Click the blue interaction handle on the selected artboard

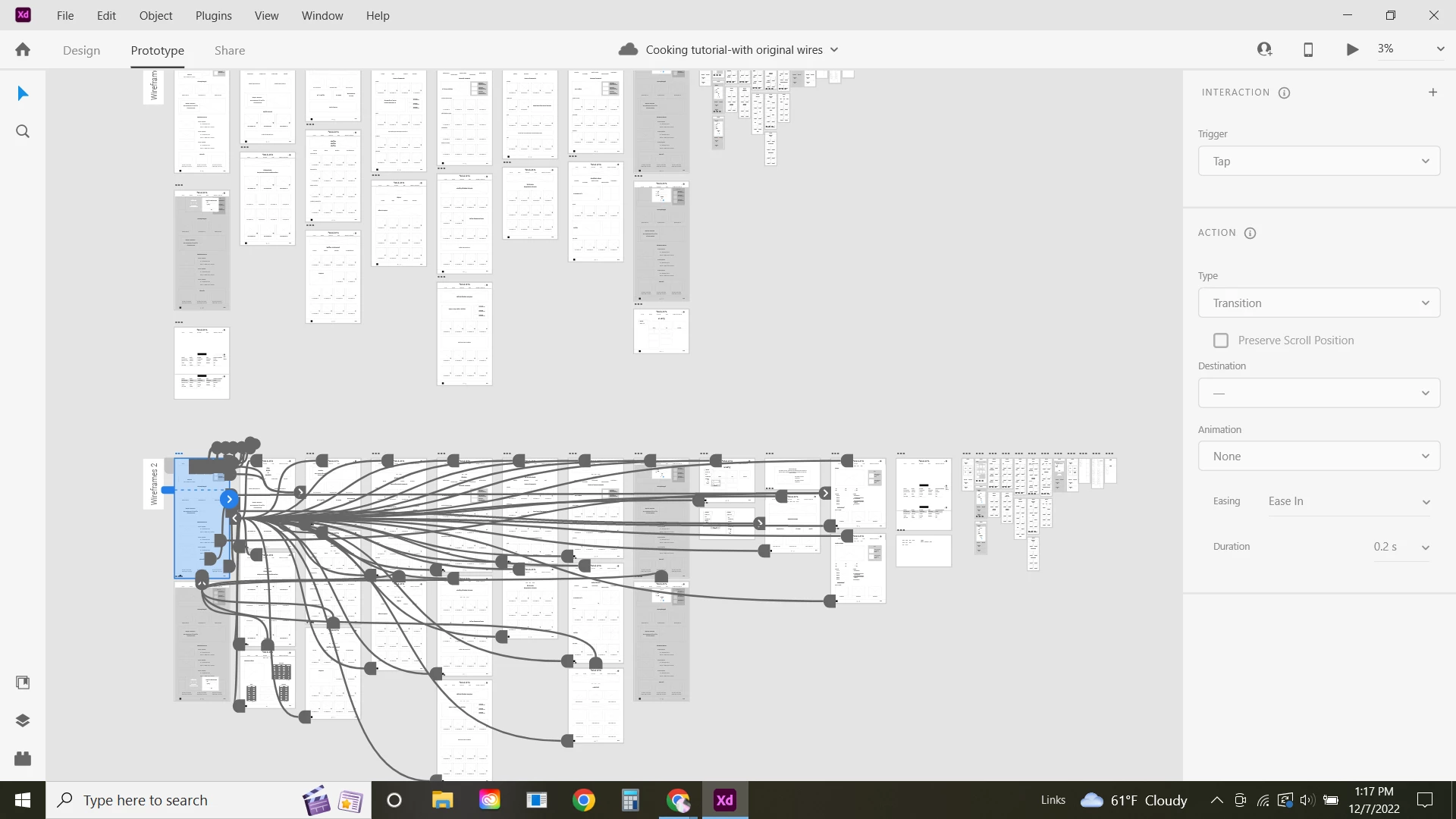pyautogui.click(x=229, y=499)
